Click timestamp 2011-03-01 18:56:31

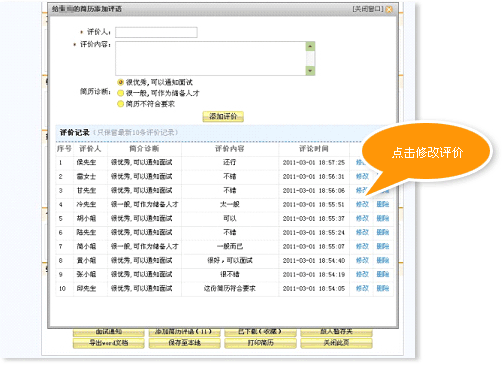tap(314, 177)
